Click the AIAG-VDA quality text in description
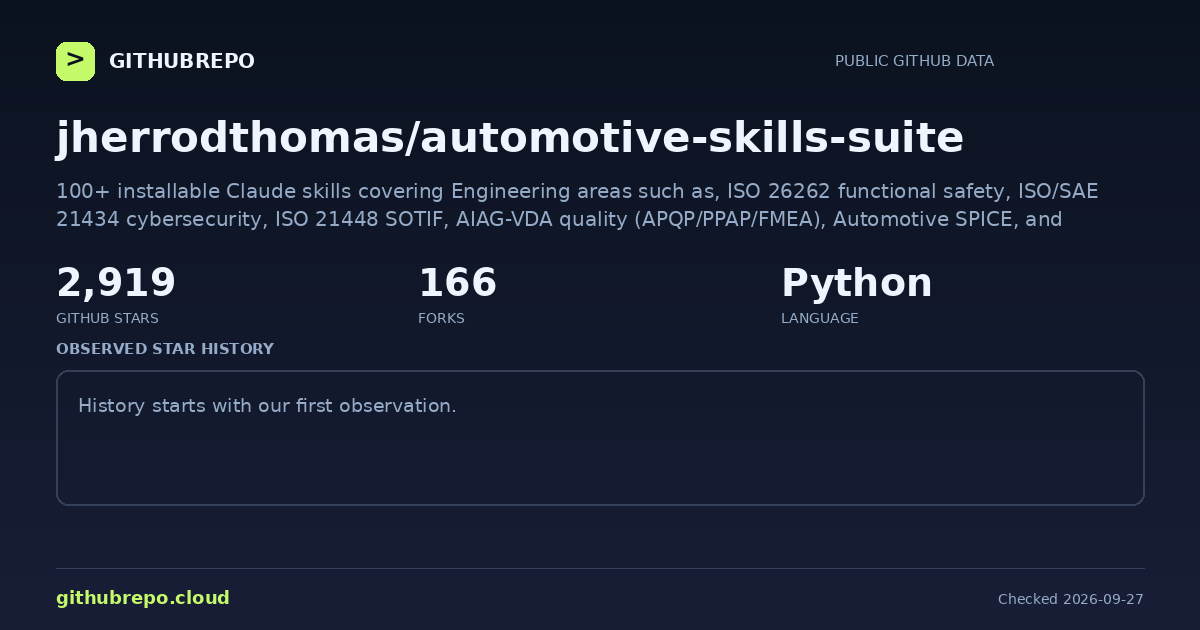1200x630 pixels. 541,219
